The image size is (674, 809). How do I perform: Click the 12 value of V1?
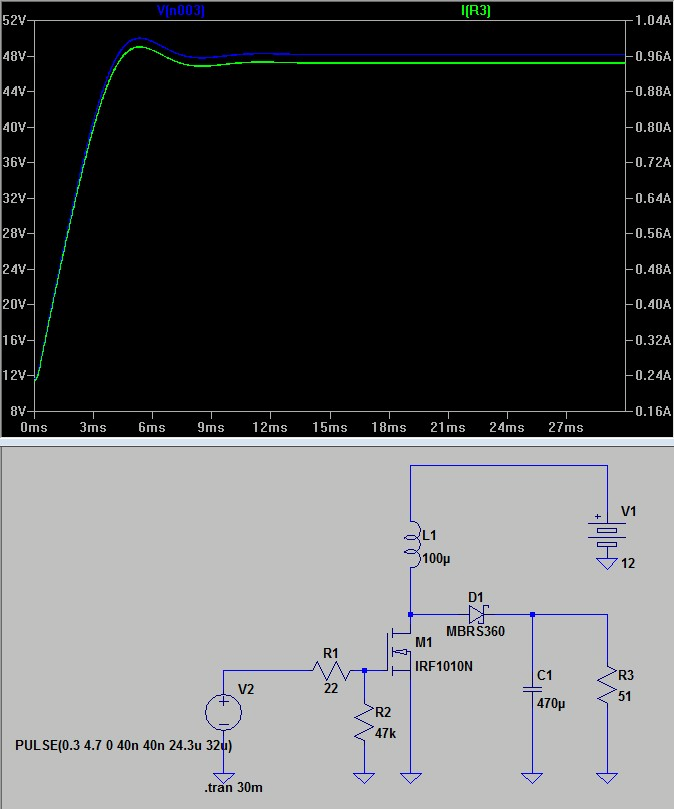(x=628, y=563)
